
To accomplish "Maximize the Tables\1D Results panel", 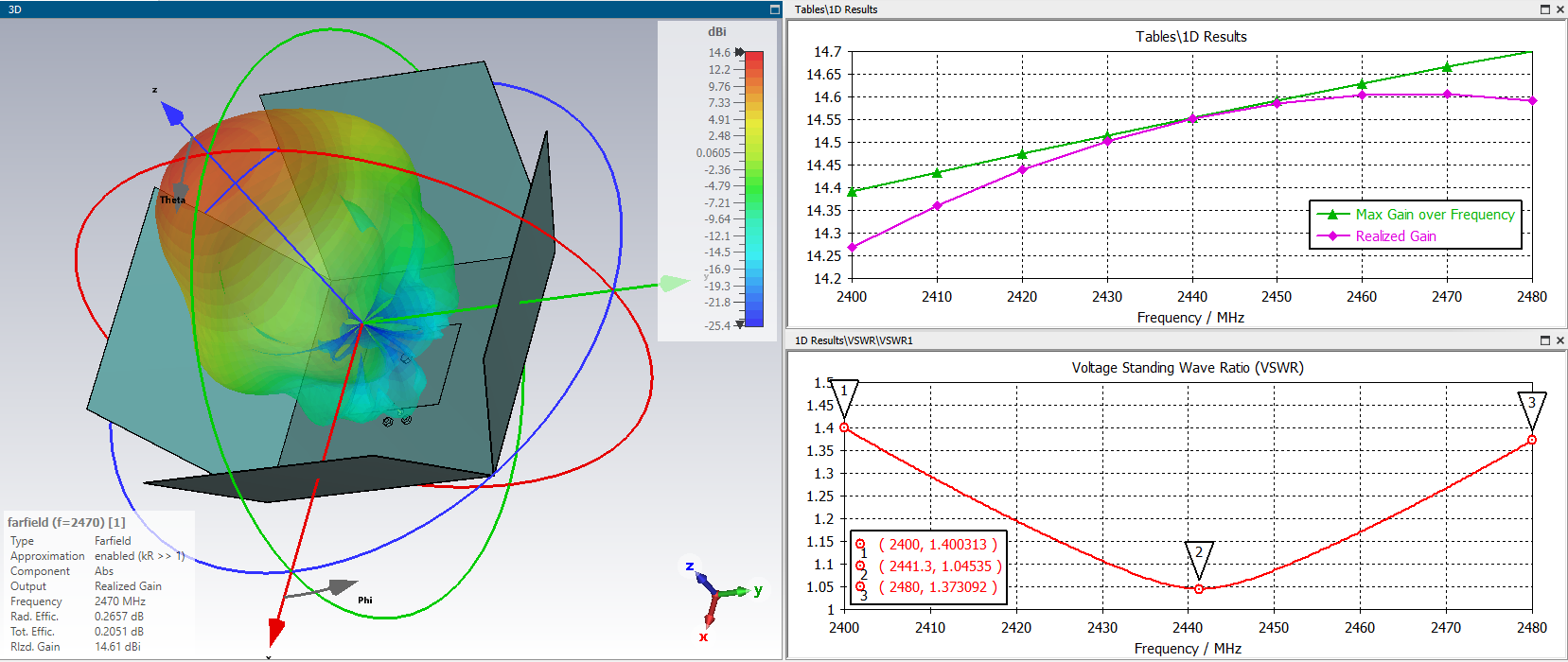I will (1545, 9).
